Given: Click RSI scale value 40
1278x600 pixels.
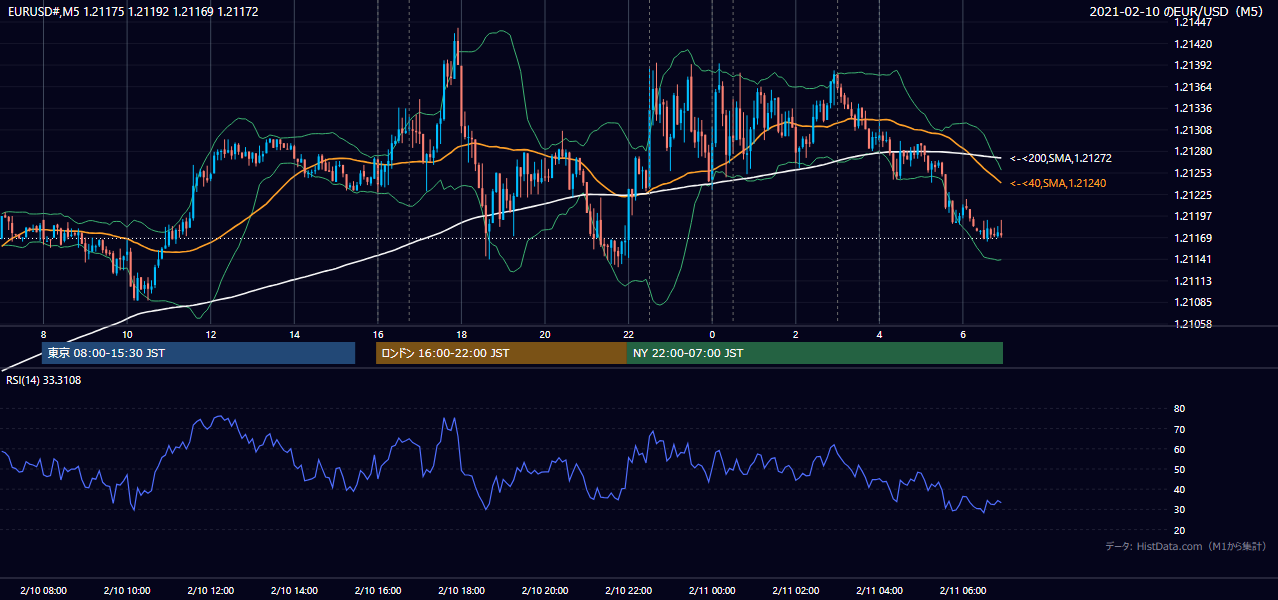Looking at the screenshot, I should pos(1180,489).
